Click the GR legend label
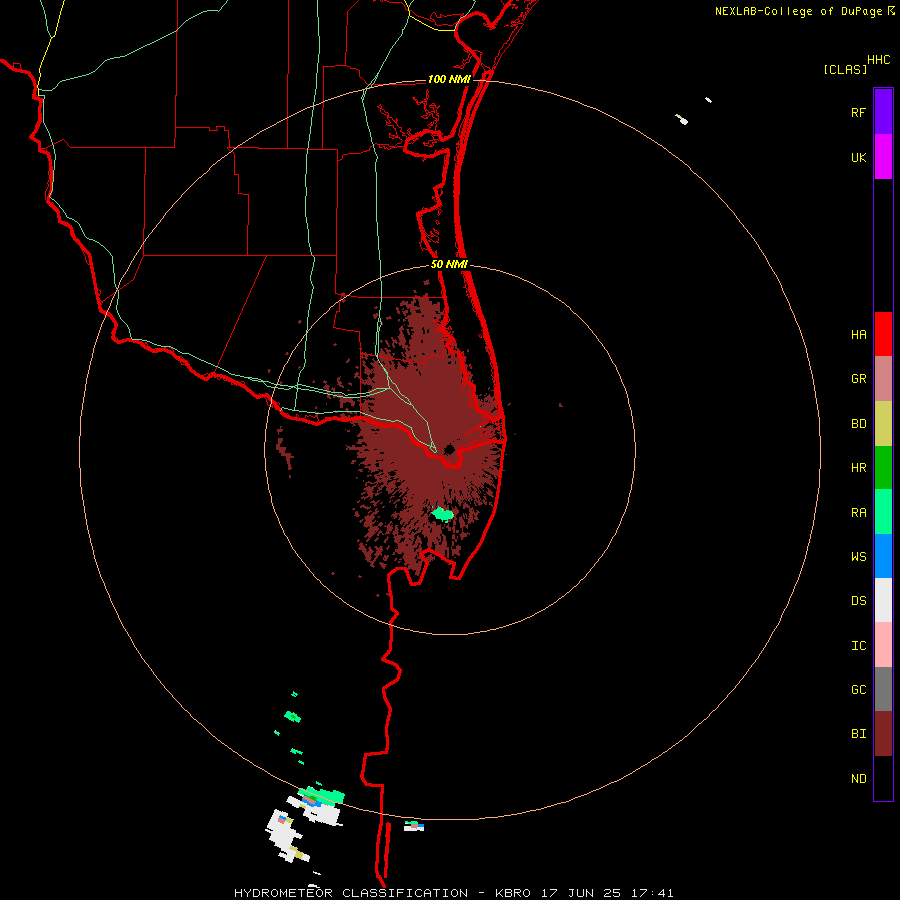The image size is (900, 900). (858, 379)
